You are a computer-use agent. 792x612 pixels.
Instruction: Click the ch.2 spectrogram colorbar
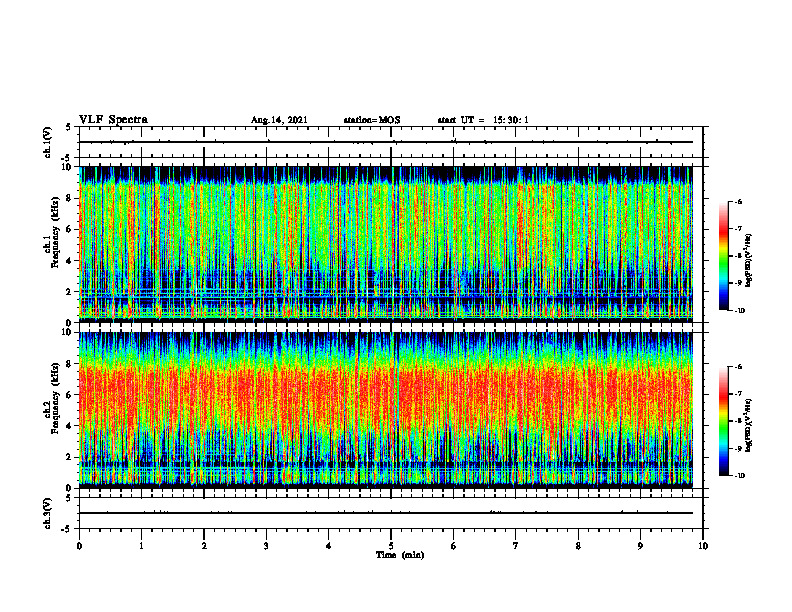pos(723,421)
